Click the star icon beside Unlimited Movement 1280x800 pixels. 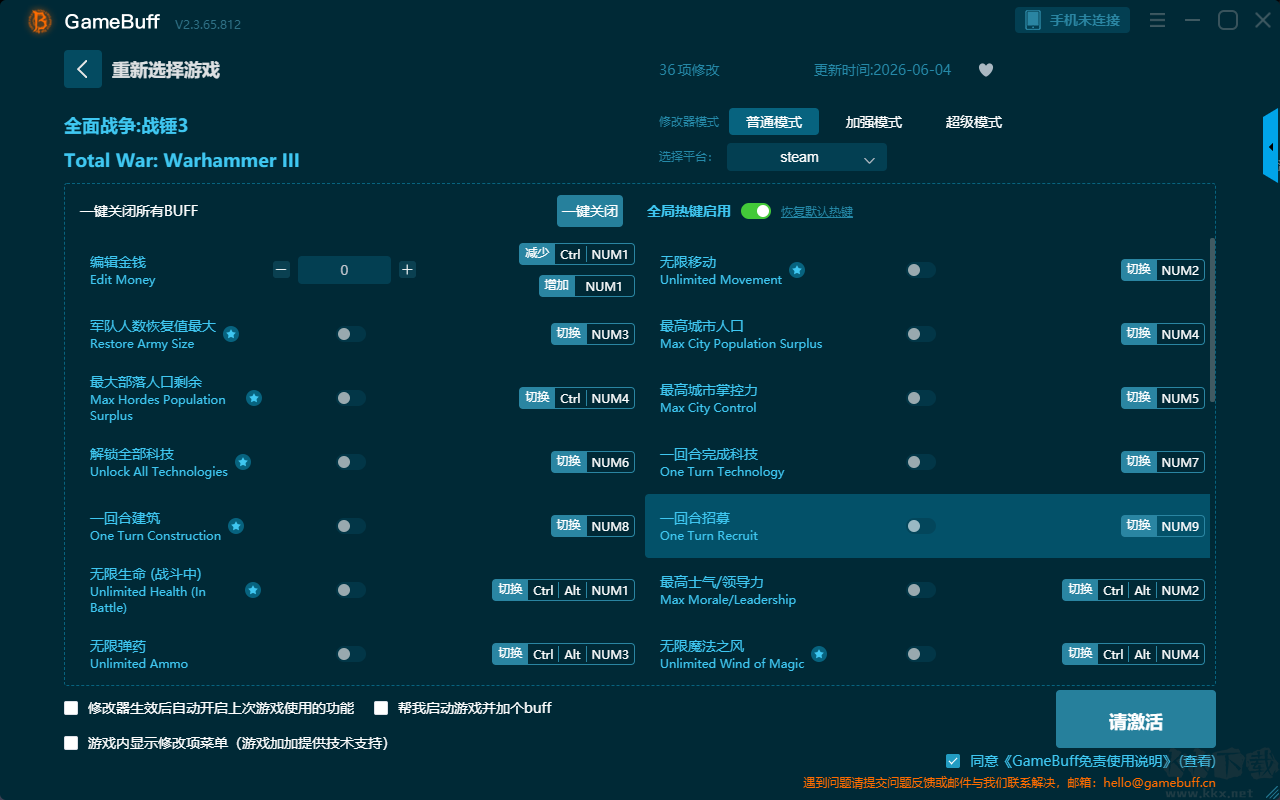(797, 270)
